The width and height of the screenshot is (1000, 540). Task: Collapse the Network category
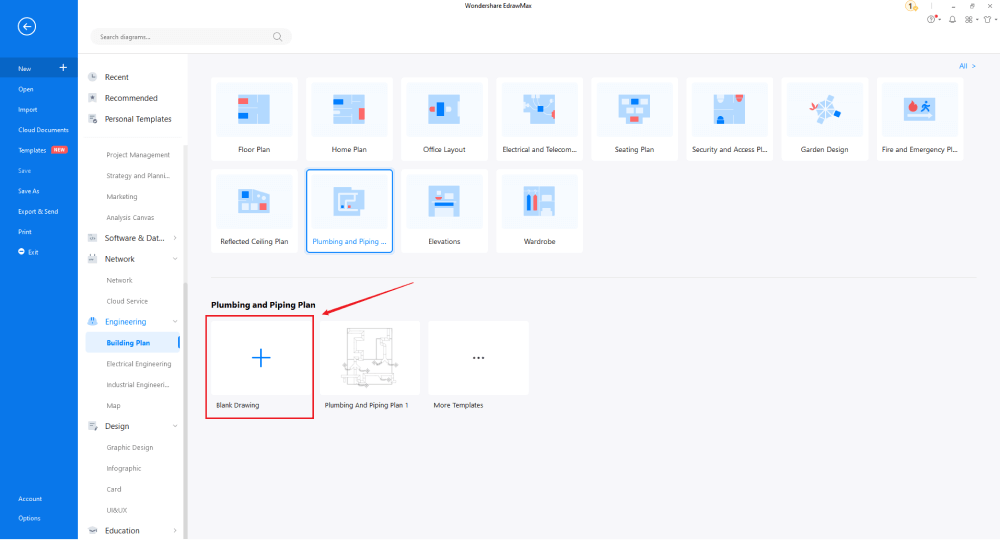(175, 259)
